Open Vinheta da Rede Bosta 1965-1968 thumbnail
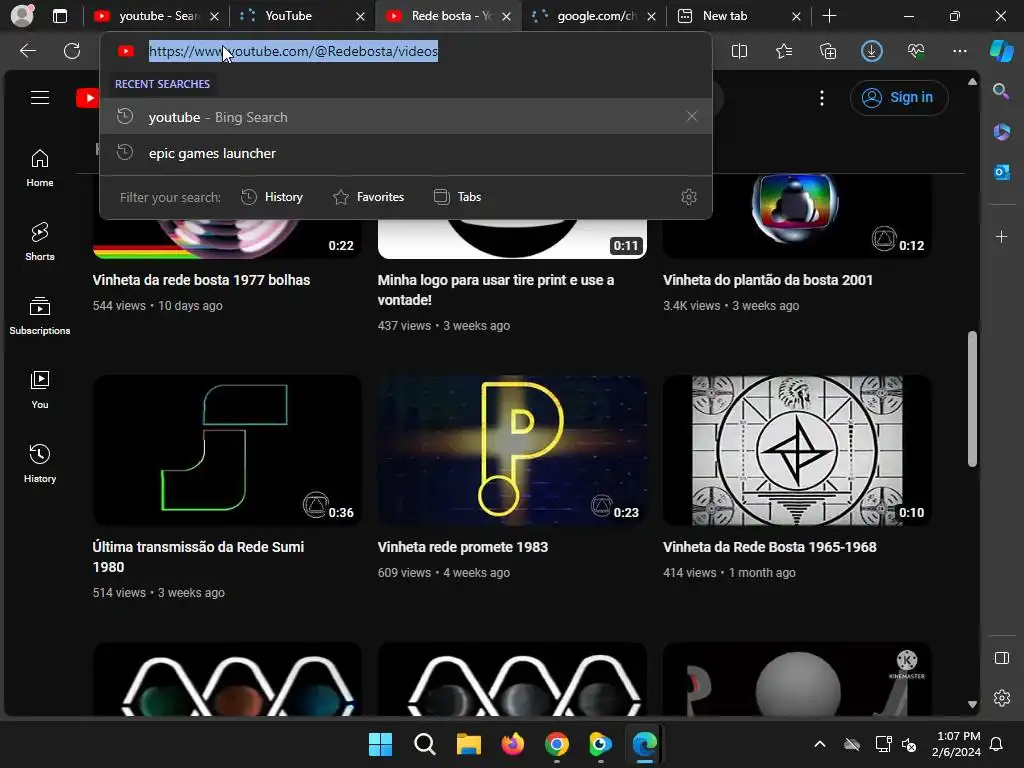 point(797,450)
